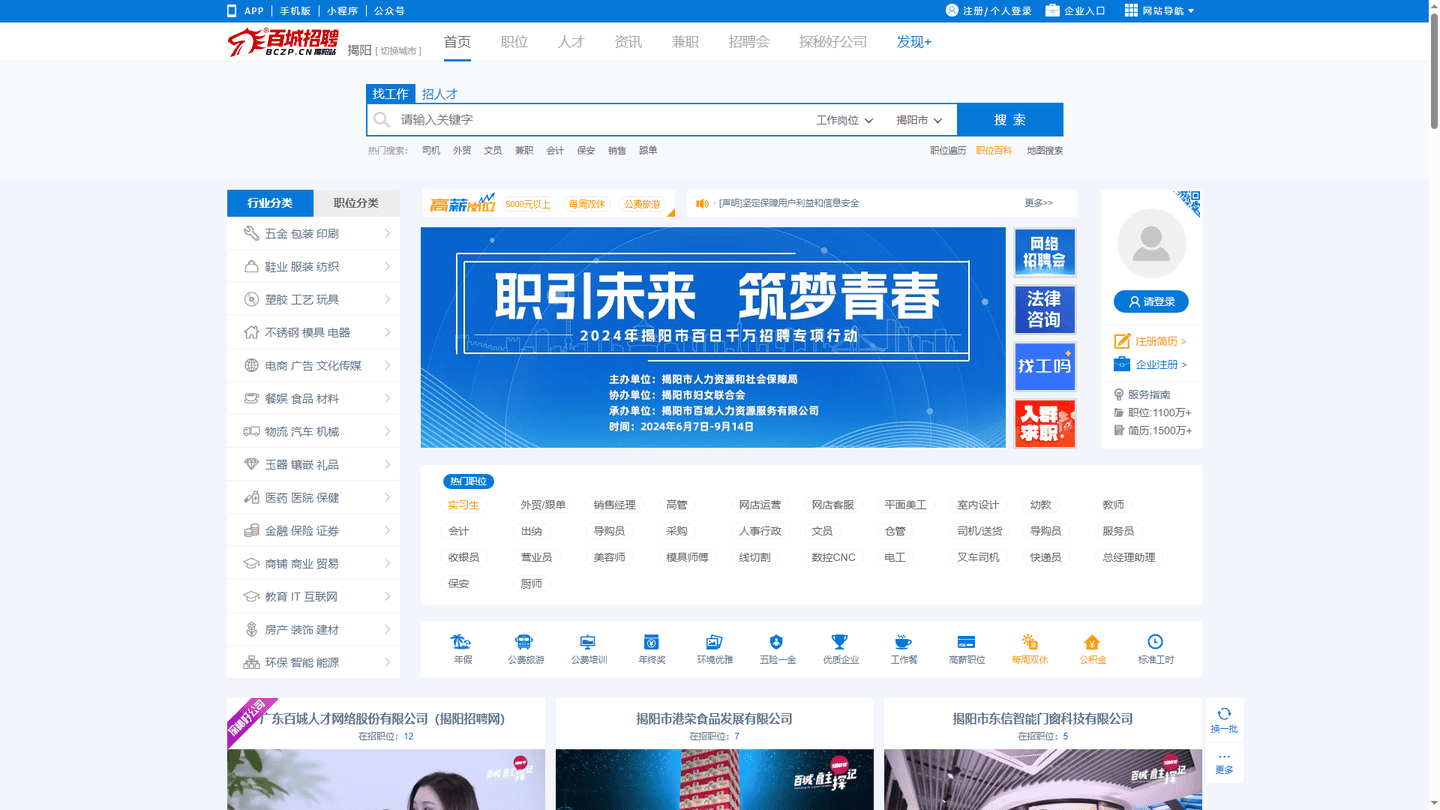1440x810 pixels.
Task: Click the 高薪职位 card icon
Action: 966,642
